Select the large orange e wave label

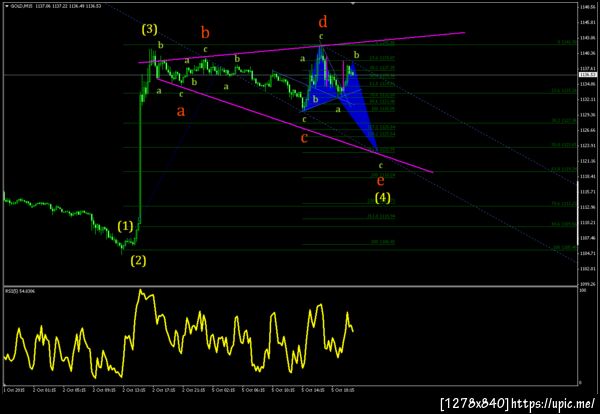pyautogui.click(x=380, y=180)
